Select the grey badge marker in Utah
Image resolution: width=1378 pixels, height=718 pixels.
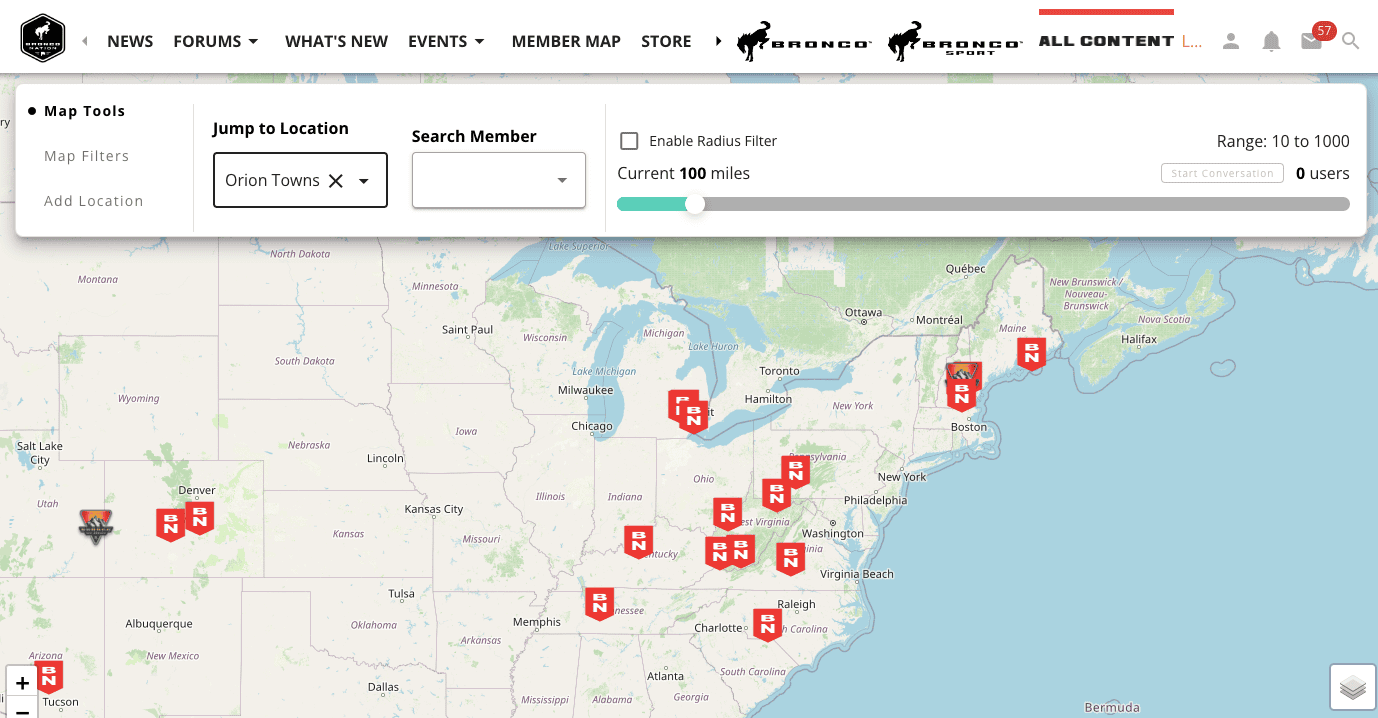click(x=96, y=526)
